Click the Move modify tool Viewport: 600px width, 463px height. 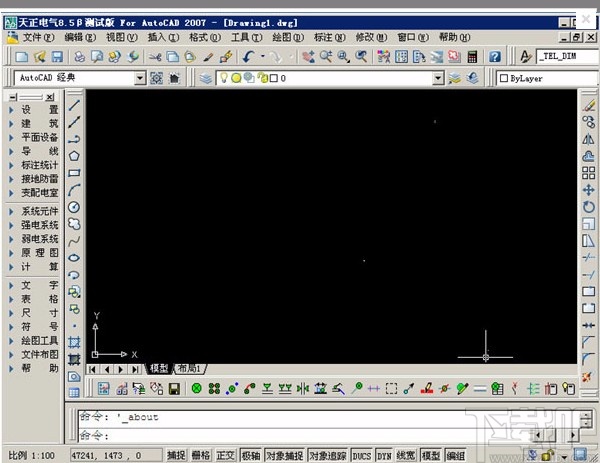click(589, 190)
